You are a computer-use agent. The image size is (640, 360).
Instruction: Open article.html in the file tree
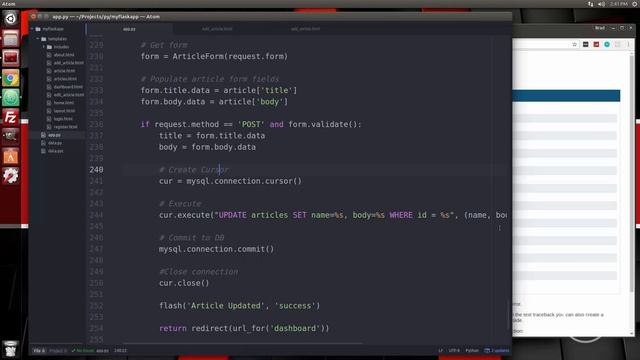(64, 71)
